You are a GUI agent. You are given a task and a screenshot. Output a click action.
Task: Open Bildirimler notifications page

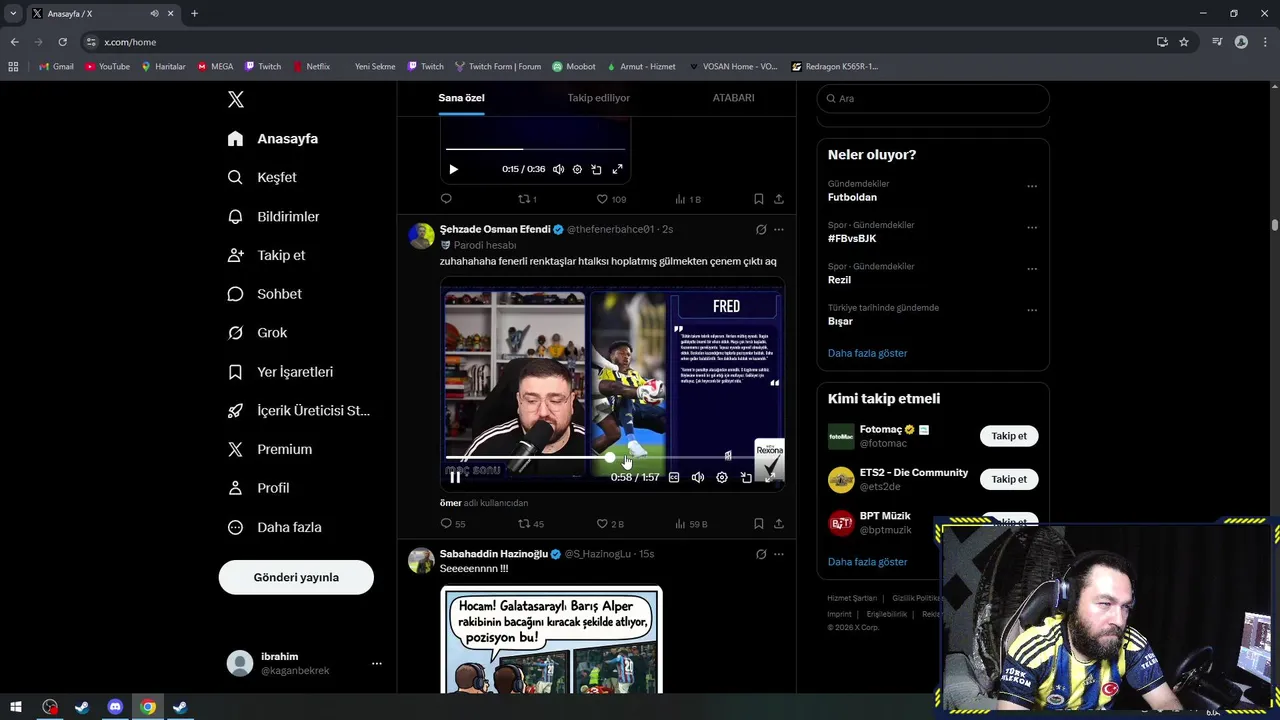click(273, 216)
